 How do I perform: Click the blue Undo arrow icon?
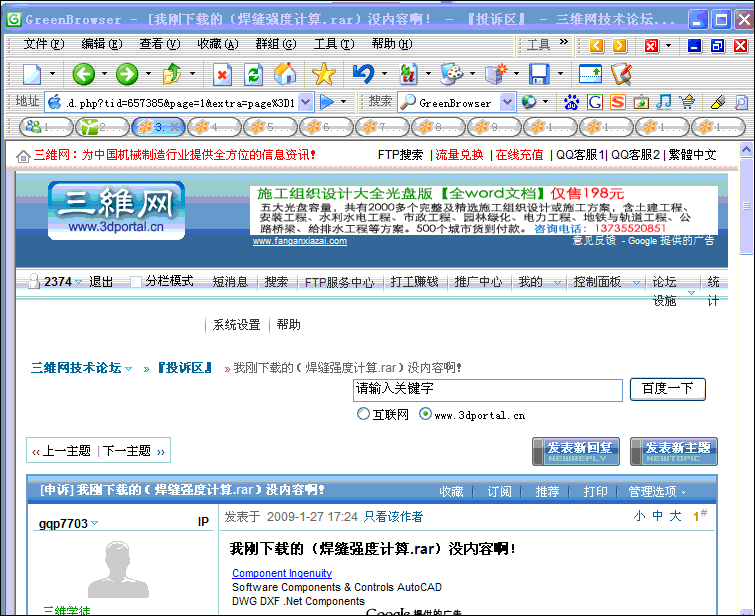tap(363, 74)
